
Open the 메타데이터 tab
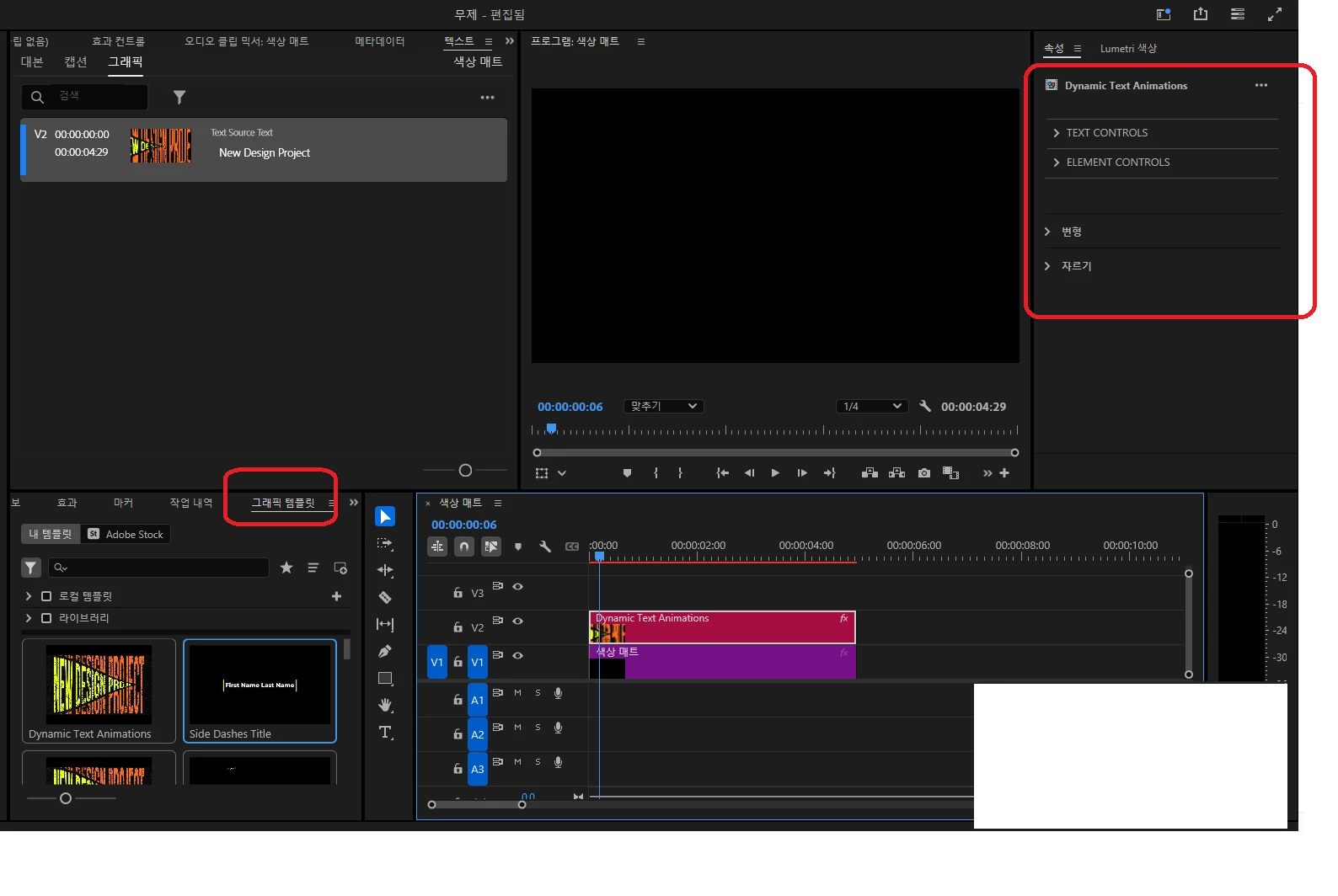pos(380,41)
